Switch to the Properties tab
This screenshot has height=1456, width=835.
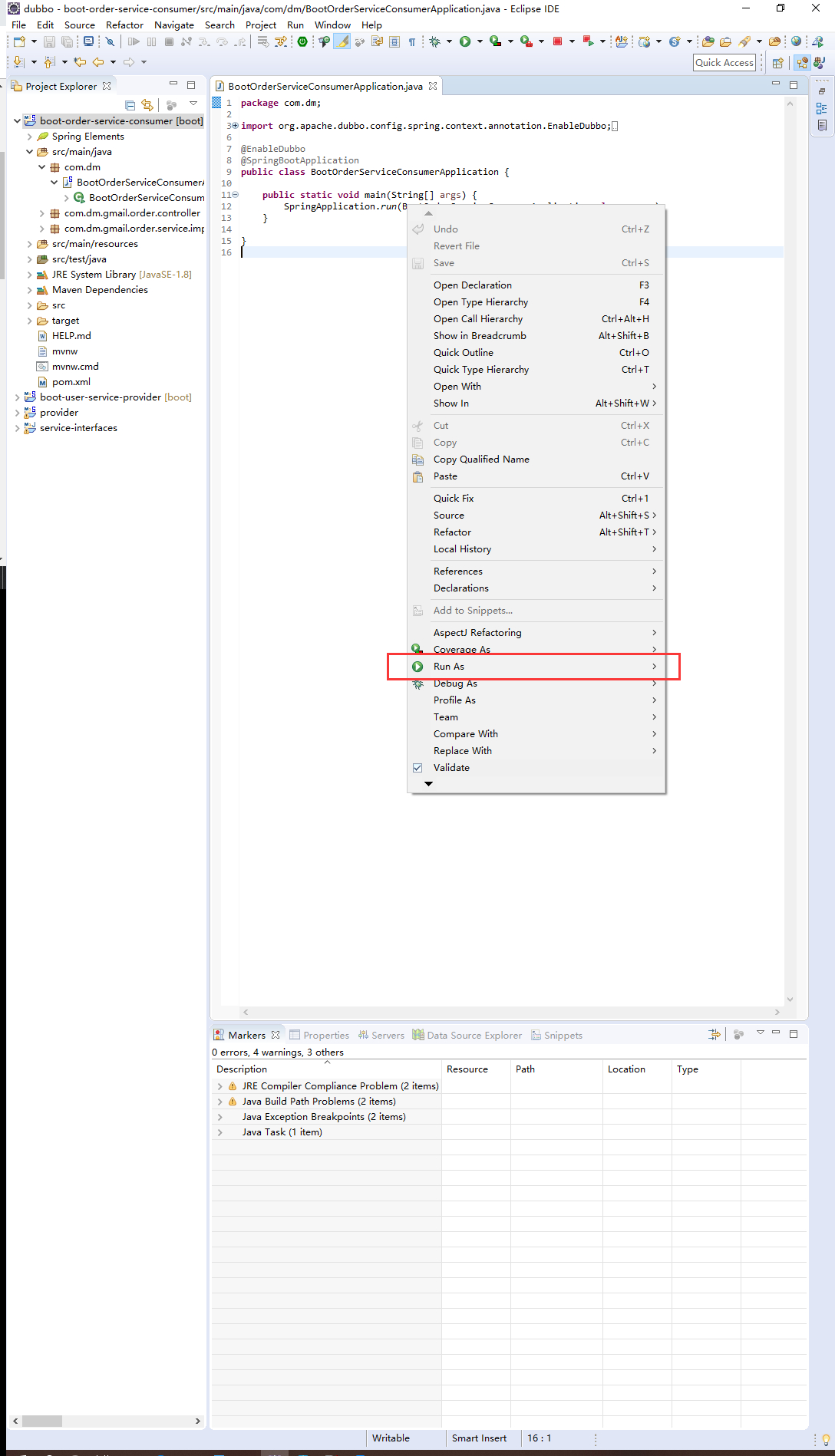tap(319, 1036)
